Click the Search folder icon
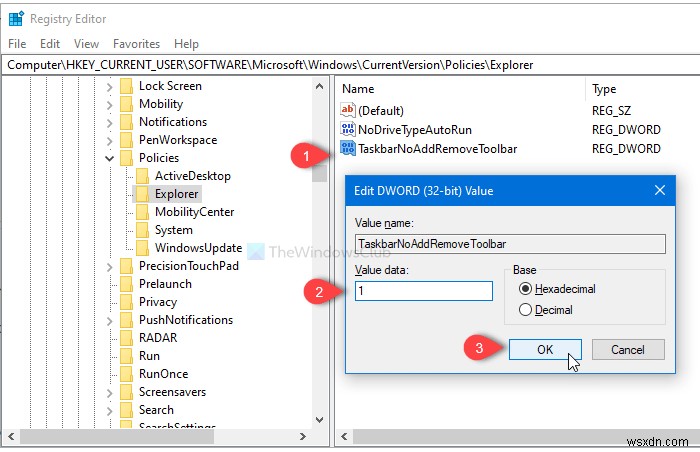This screenshot has height=452, width=700. coord(127,410)
